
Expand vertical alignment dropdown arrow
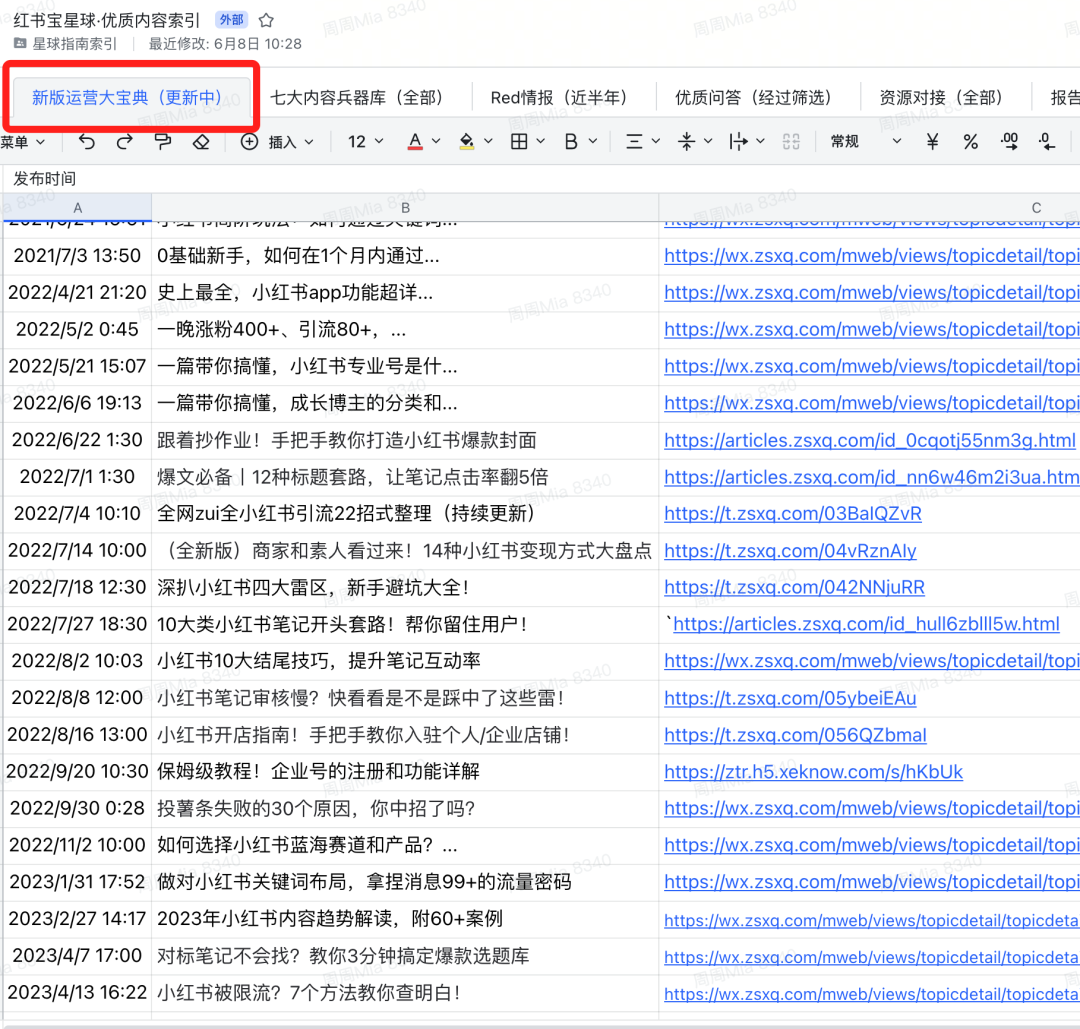pos(708,142)
